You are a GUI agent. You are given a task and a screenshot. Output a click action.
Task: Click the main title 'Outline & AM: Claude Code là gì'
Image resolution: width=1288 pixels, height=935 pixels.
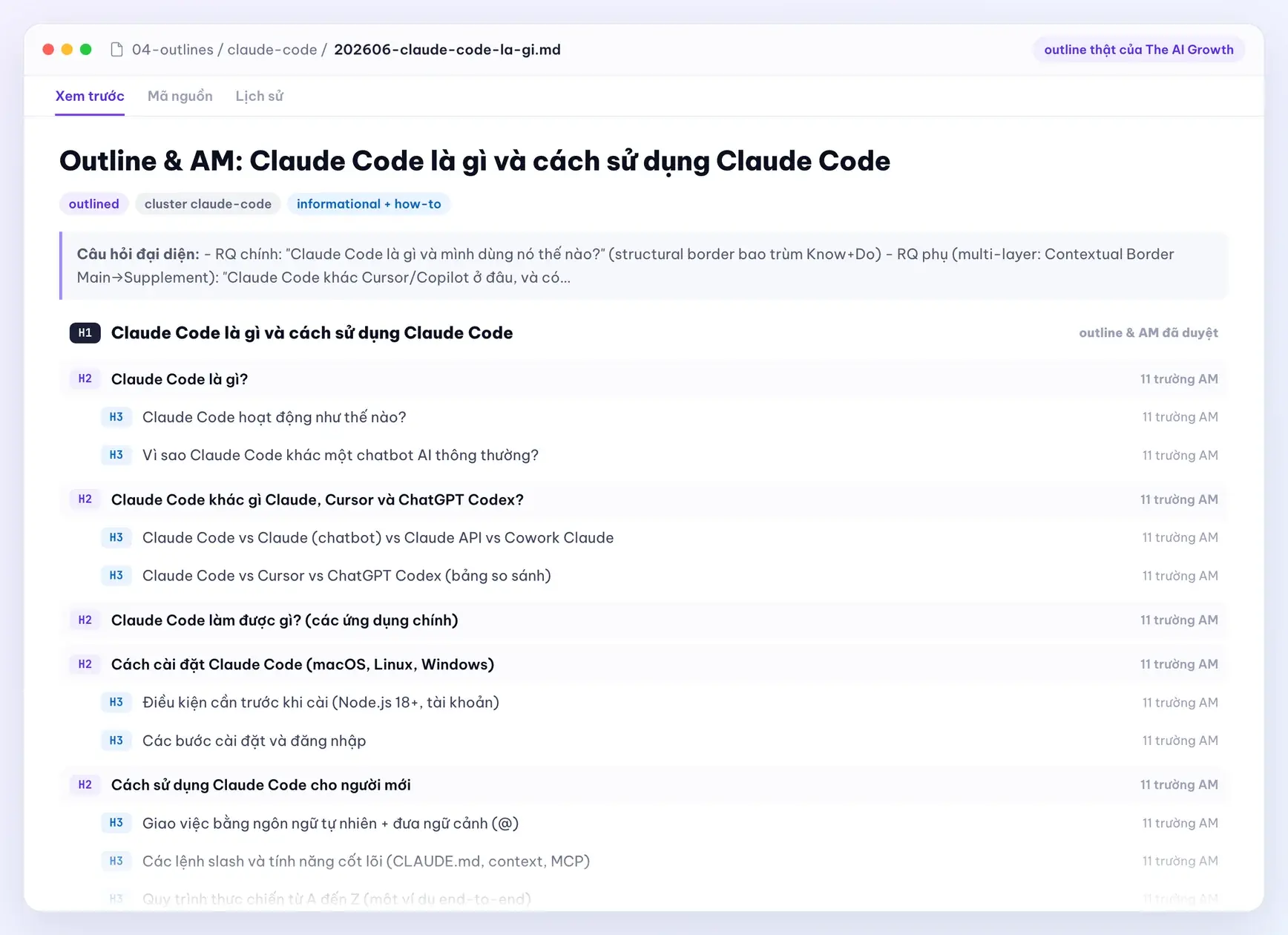click(x=475, y=161)
